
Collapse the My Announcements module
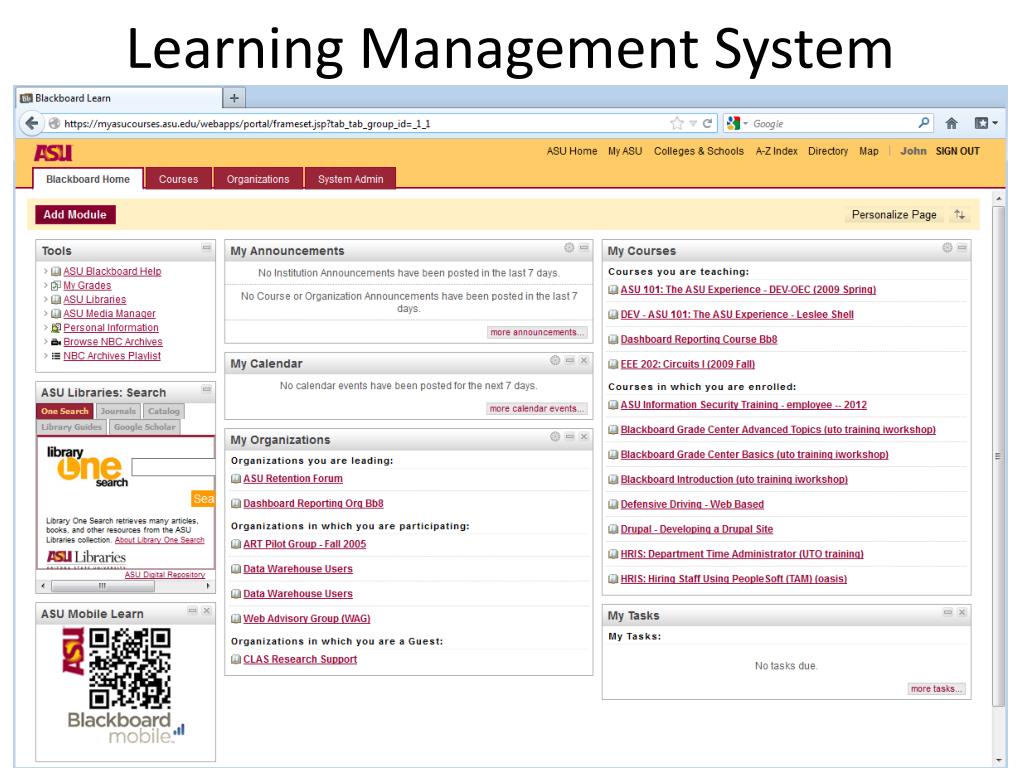pos(584,248)
